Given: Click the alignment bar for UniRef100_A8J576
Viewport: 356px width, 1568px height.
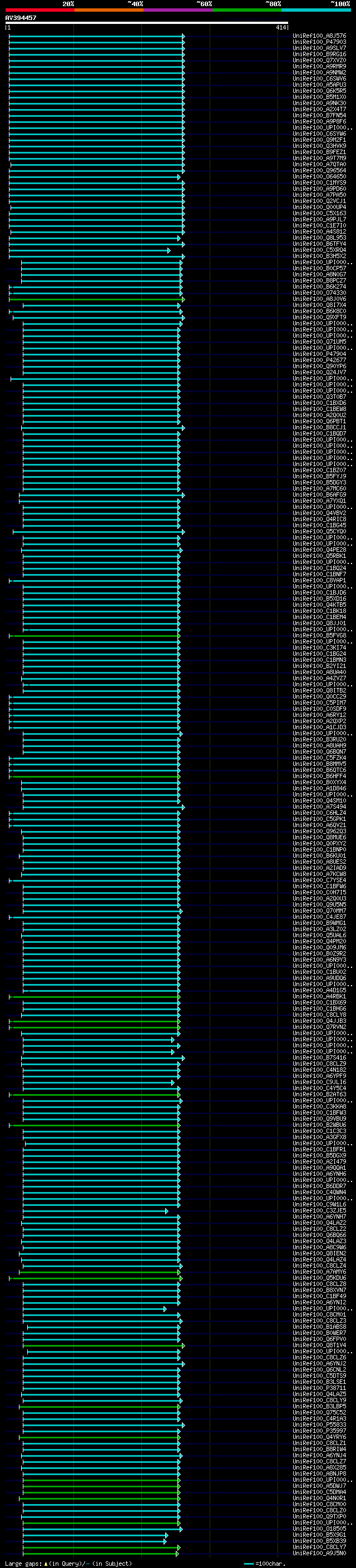Looking at the screenshot, I should point(97,37).
